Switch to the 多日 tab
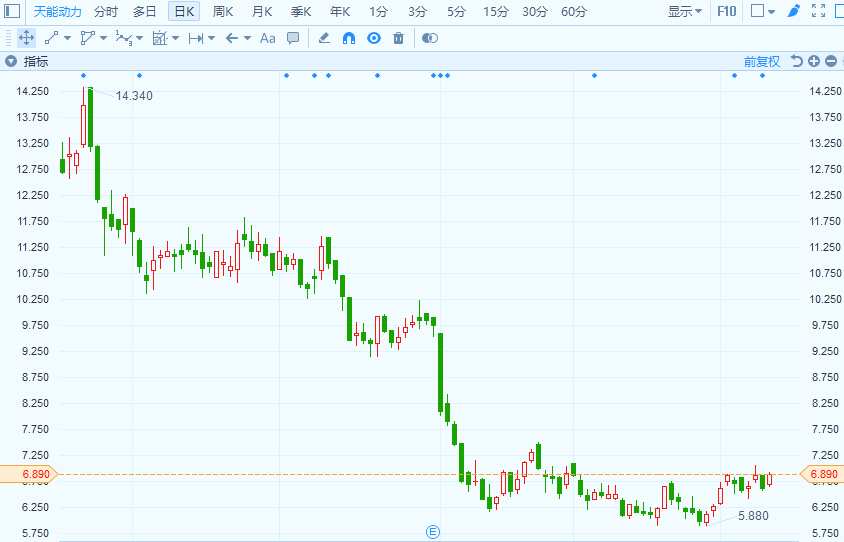The width and height of the screenshot is (844, 542). pyautogui.click(x=145, y=11)
